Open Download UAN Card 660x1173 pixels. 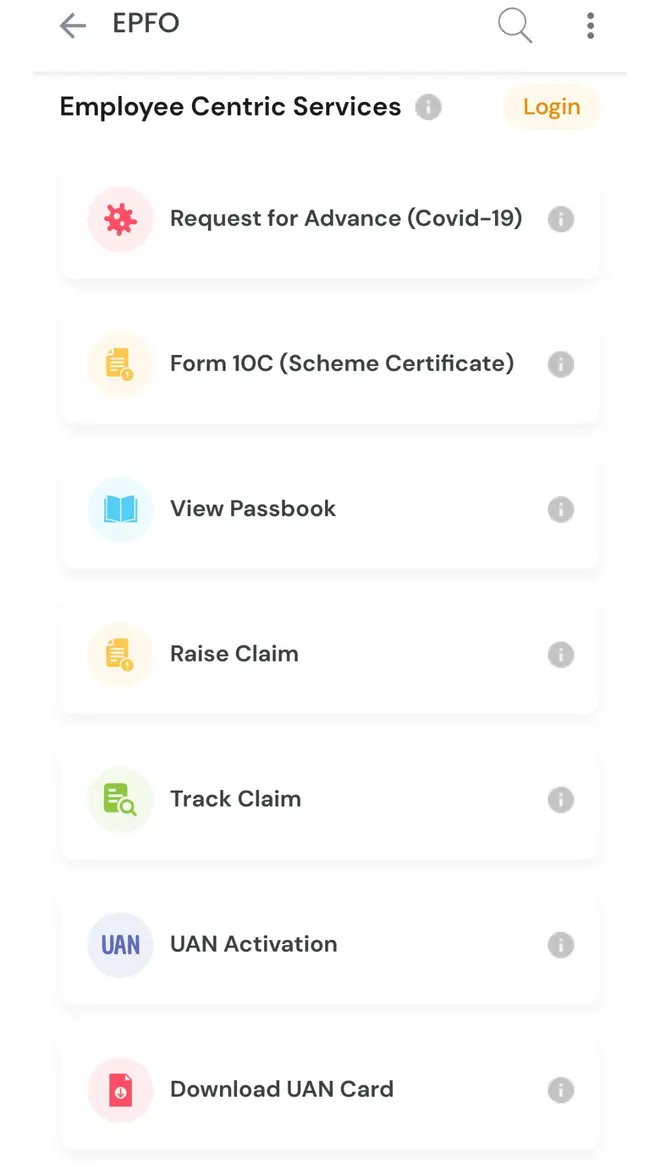(282, 1089)
